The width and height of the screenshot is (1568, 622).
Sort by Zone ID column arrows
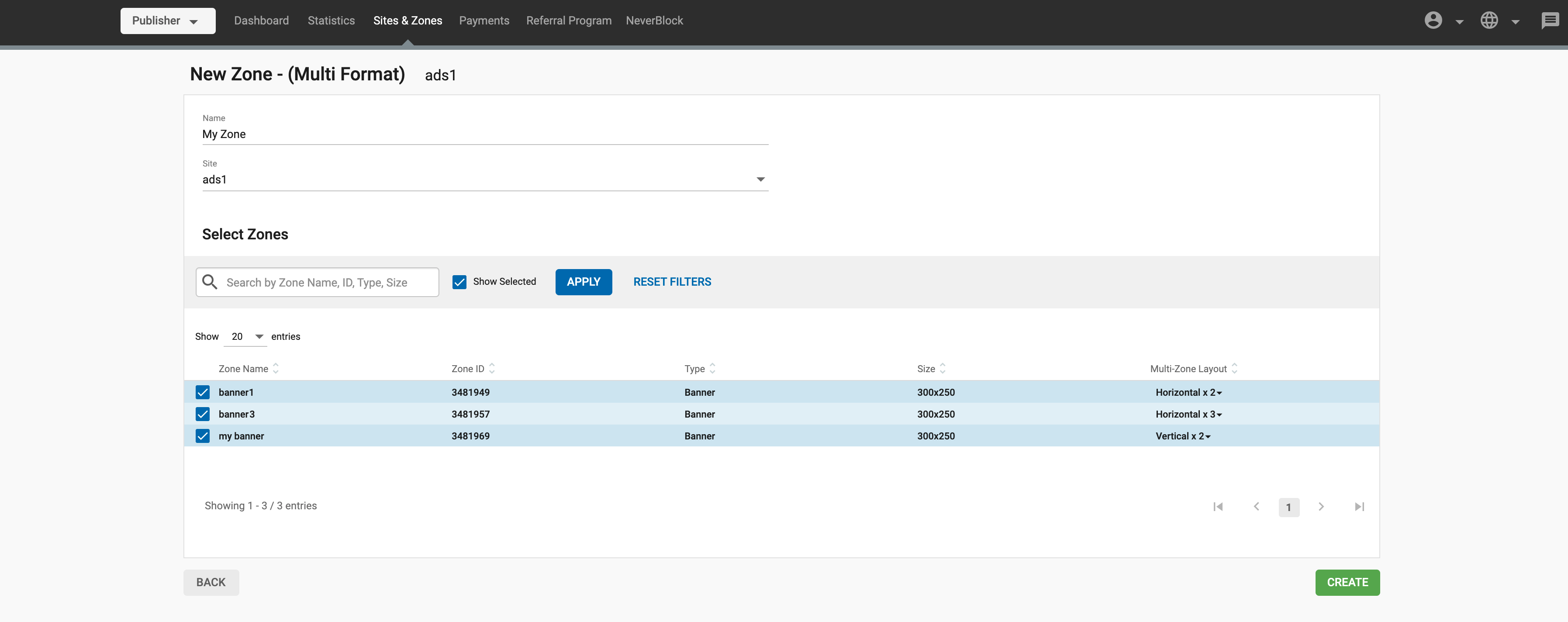[x=492, y=368]
